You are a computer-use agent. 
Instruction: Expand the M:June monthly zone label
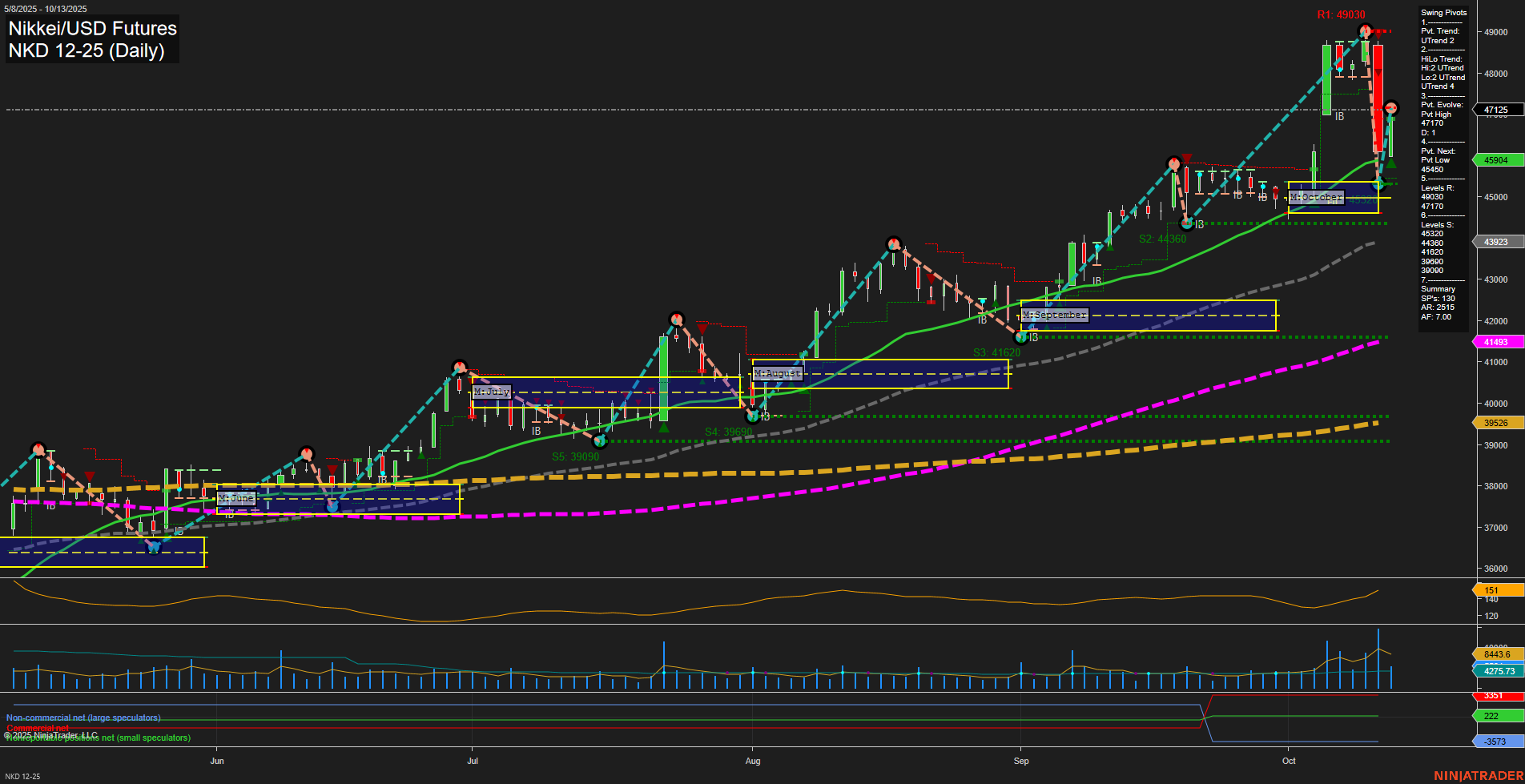[x=237, y=498]
